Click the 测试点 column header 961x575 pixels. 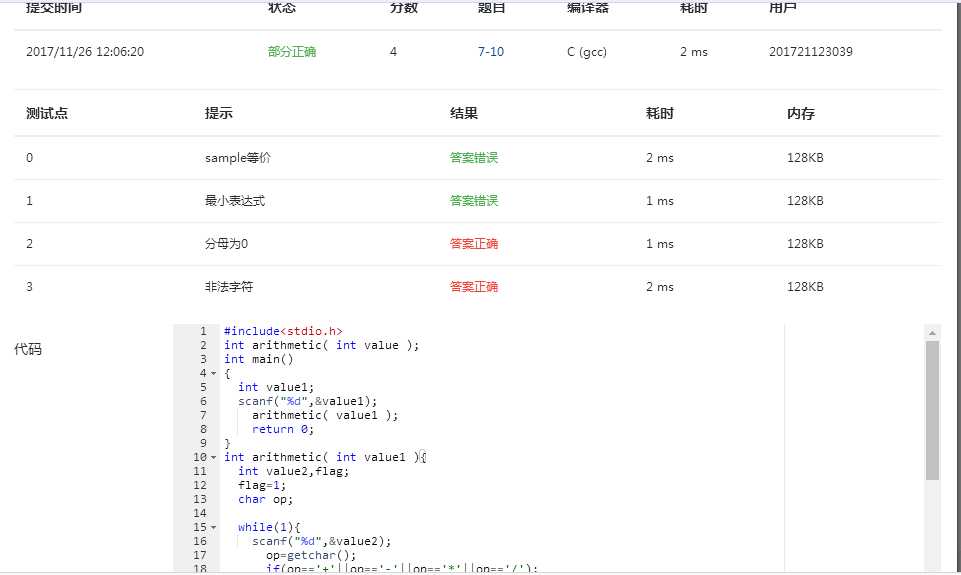coord(47,114)
